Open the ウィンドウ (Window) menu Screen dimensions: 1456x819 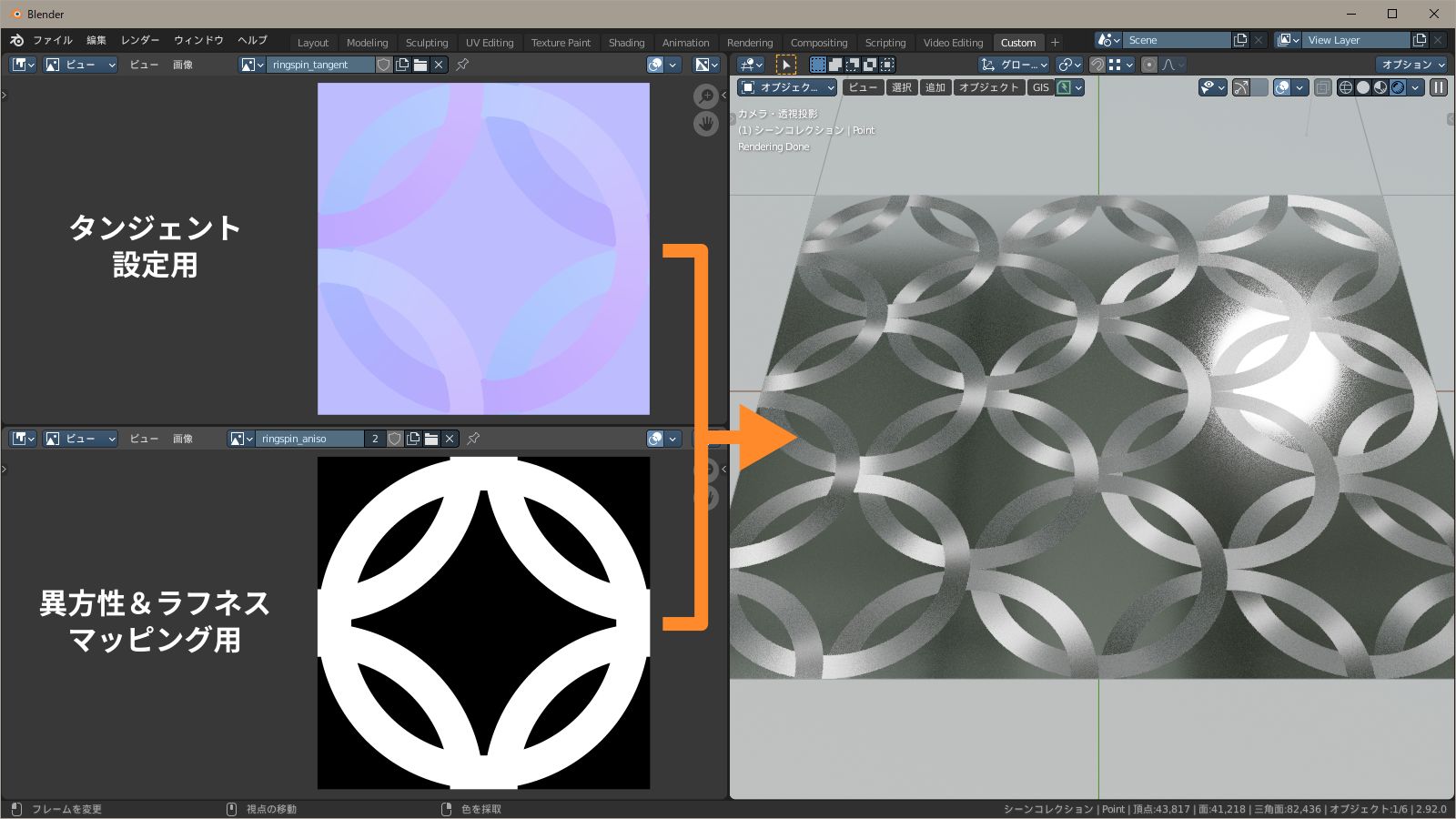[198, 40]
